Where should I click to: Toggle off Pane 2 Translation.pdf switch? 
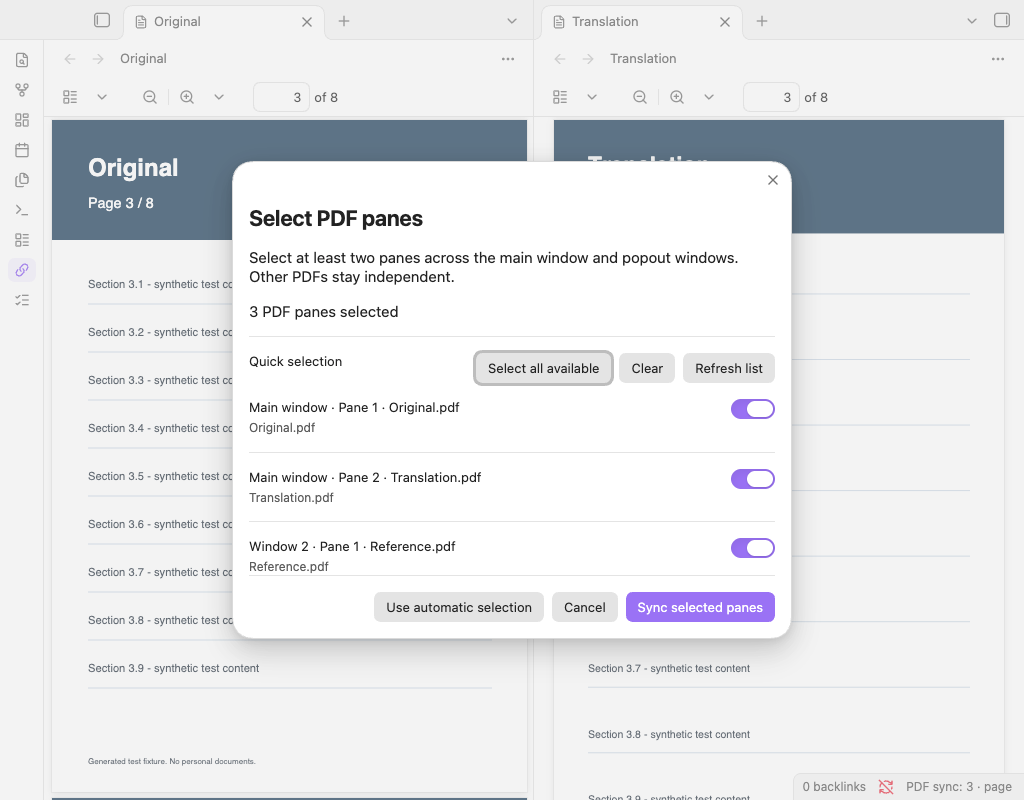tap(752, 479)
